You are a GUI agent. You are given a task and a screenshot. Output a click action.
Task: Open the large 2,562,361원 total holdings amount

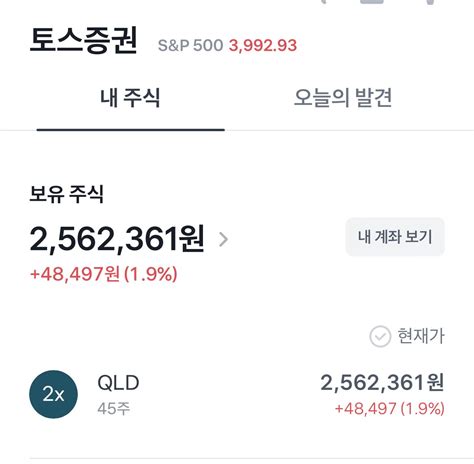point(117,239)
